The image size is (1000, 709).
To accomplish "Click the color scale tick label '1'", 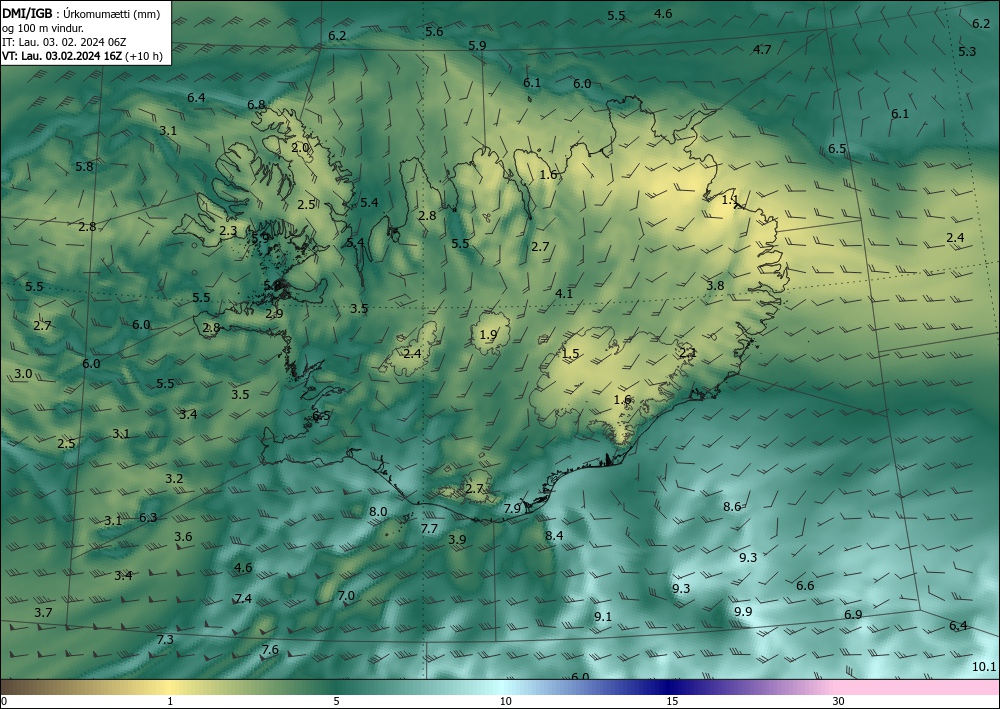I will pyautogui.click(x=170, y=701).
